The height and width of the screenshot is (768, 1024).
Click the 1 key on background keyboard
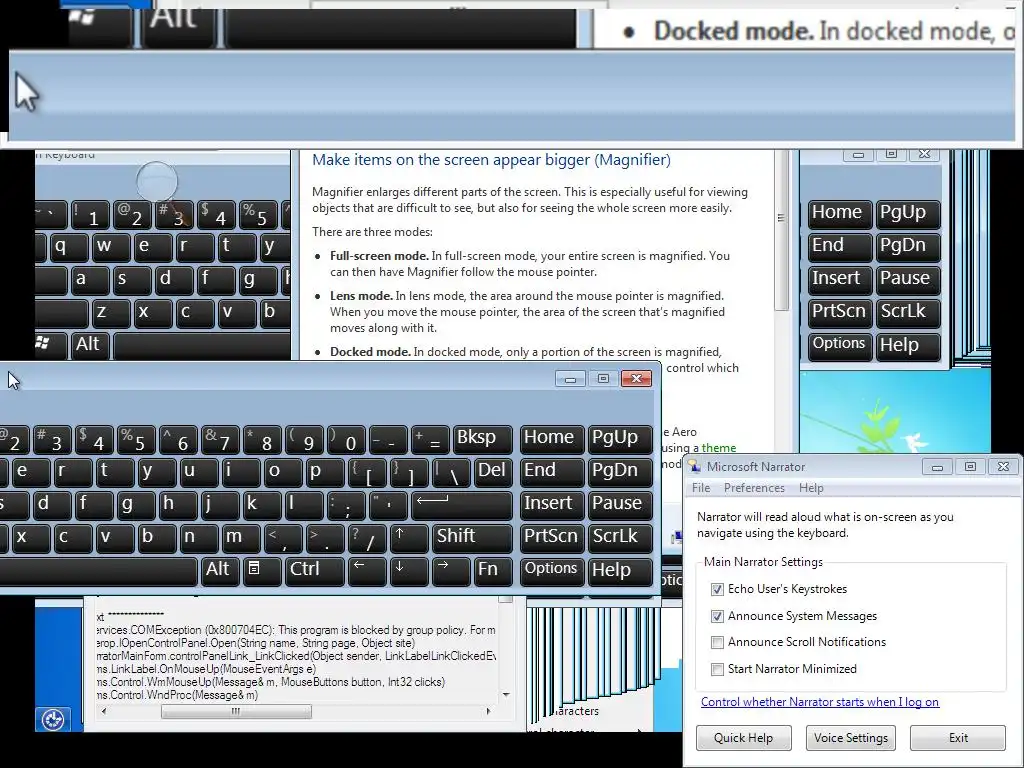tap(89, 215)
